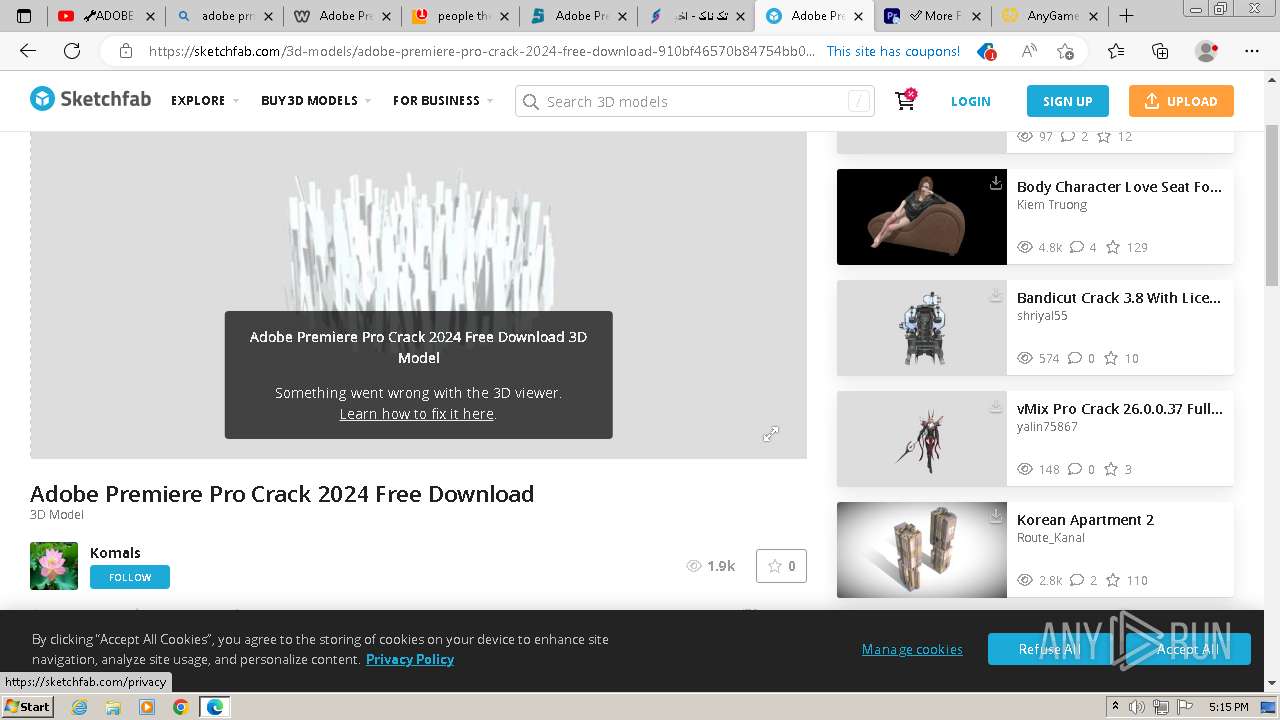Viewport: 1280px width, 720px height.
Task: Click Refuse All cookies button
Action: pyautogui.click(x=1050, y=649)
